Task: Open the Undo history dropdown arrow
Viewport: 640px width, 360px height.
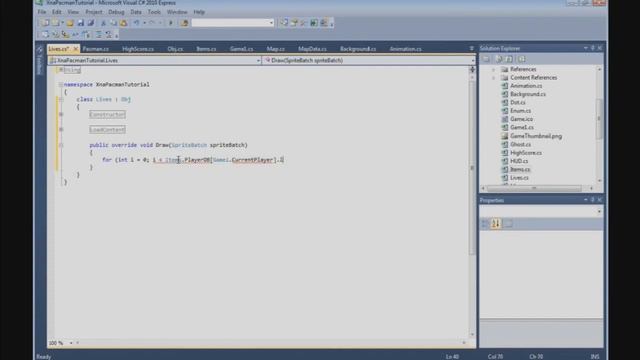Action: pyautogui.click(x=144, y=23)
